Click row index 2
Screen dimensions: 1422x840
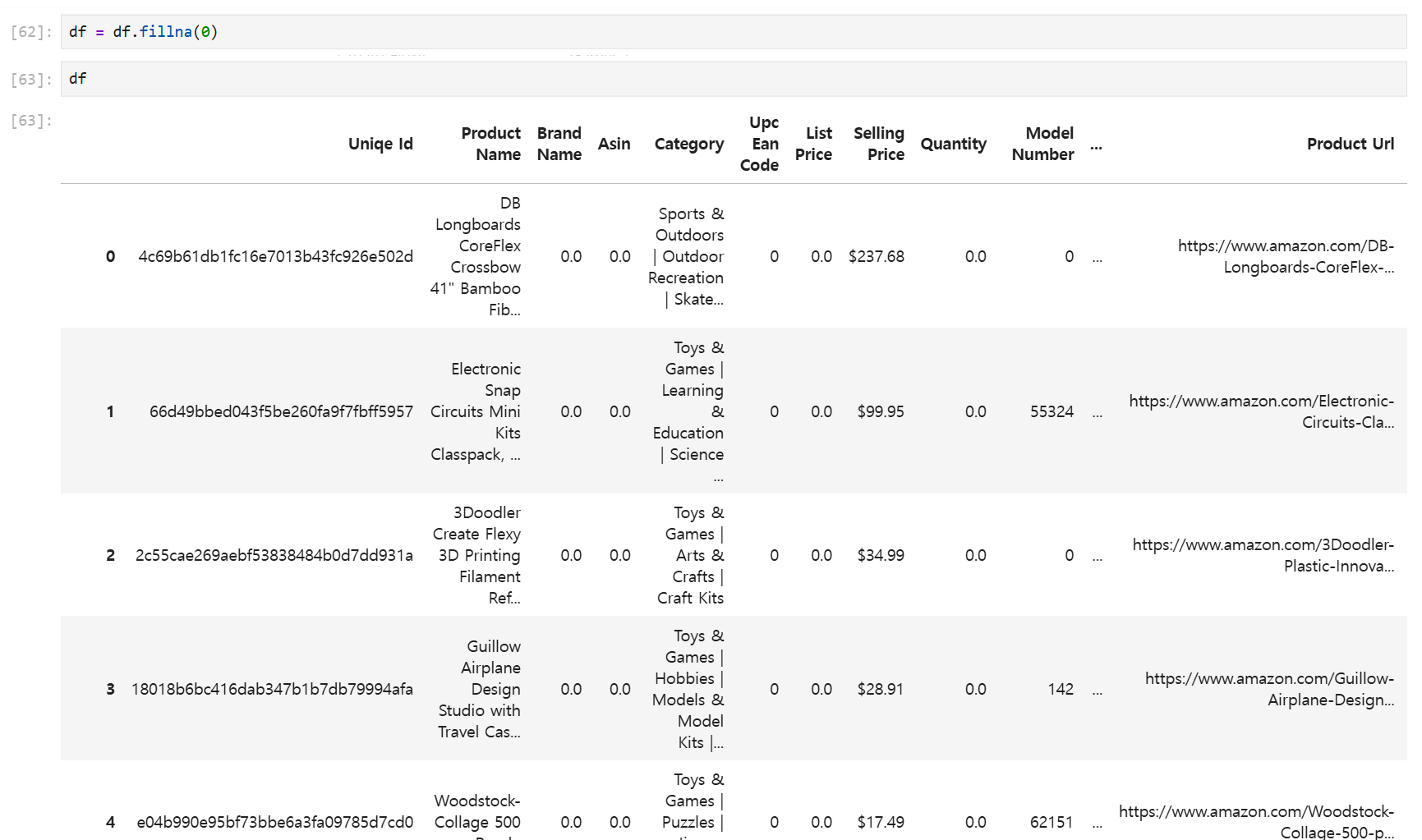click(110, 555)
